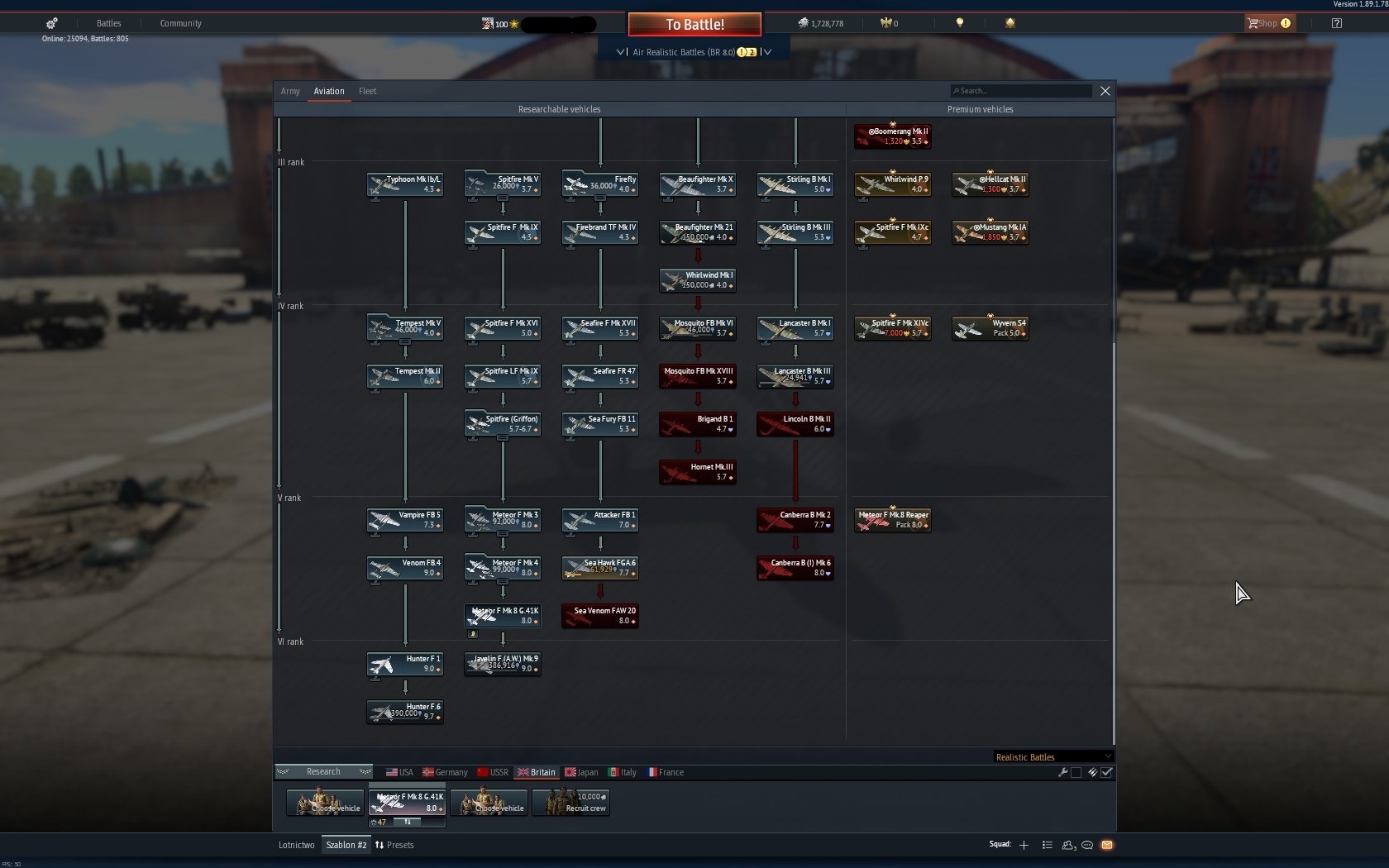The height and width of the screenshot is (868, 1389).
Task: Toggle the ammo refill checkbox
Action: pos(1107,772)
